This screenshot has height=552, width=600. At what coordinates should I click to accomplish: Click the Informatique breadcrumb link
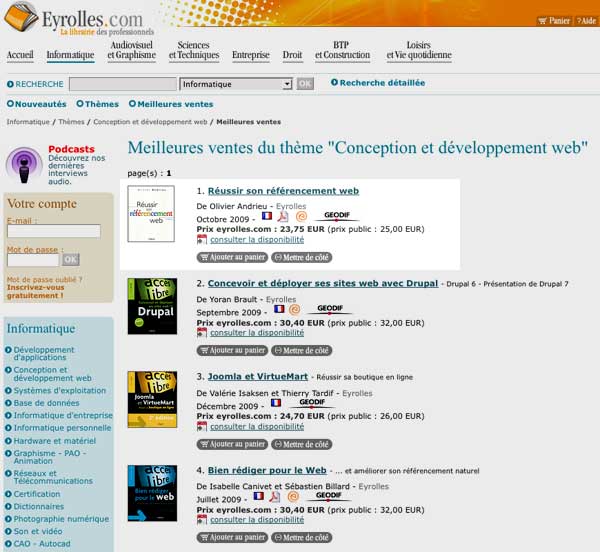[28, 122]
